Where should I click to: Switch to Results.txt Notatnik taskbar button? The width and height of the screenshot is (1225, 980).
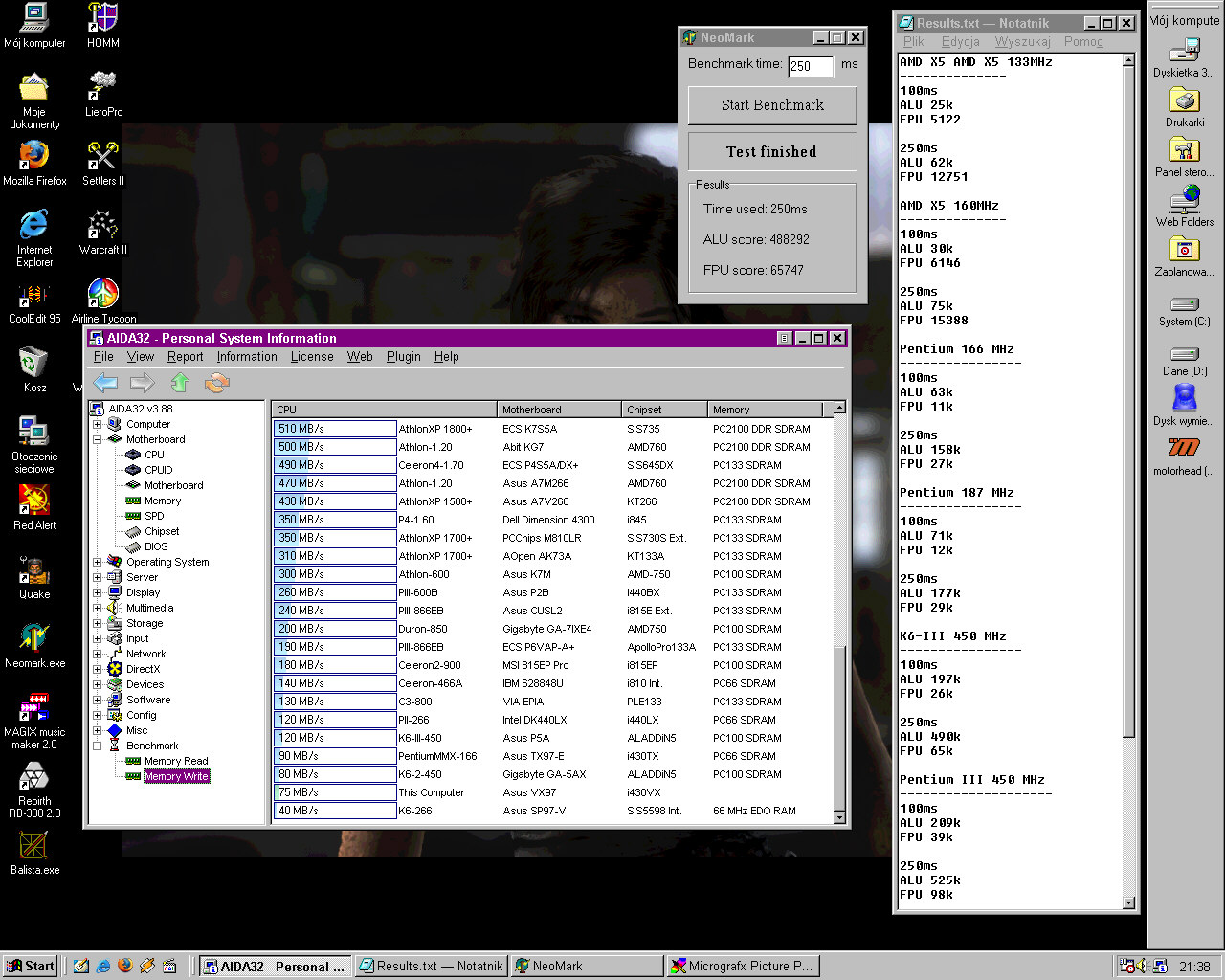tap(430, 966)
